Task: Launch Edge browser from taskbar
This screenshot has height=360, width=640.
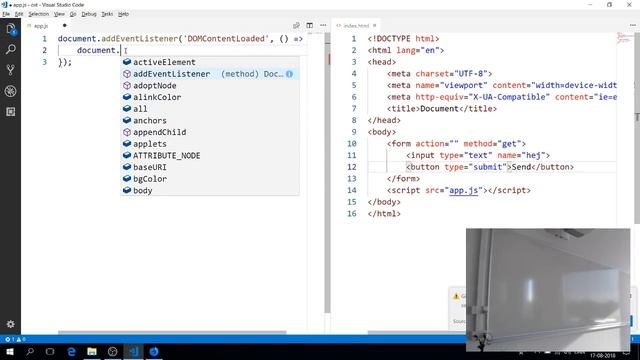Action: [x=71, y=351]
